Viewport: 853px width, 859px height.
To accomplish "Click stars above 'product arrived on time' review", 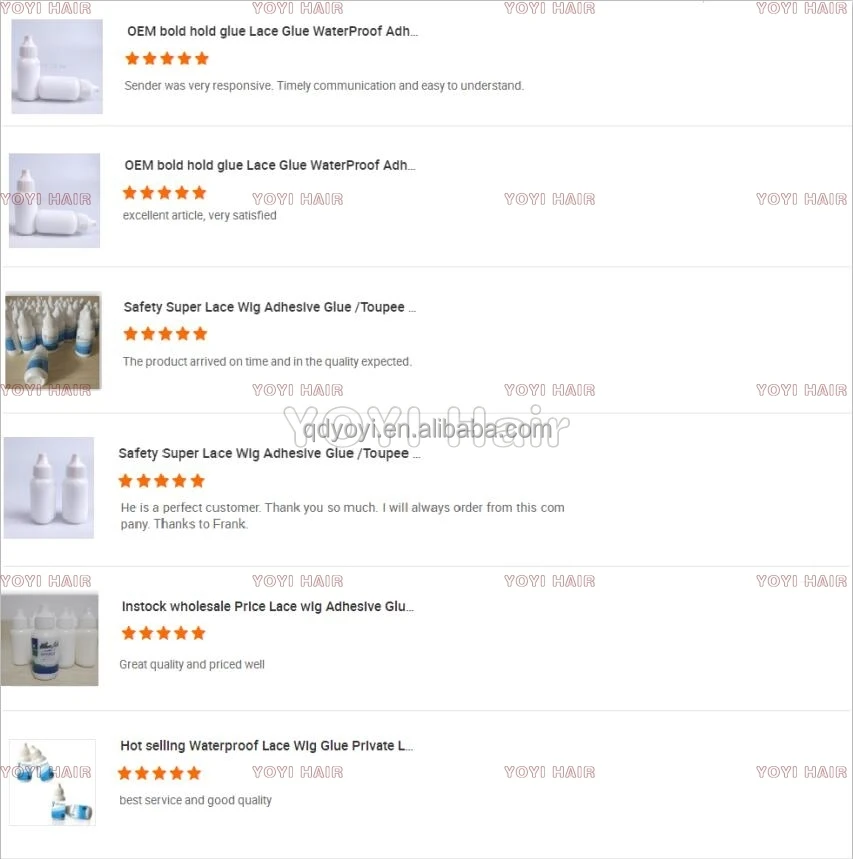I will 165,334.
